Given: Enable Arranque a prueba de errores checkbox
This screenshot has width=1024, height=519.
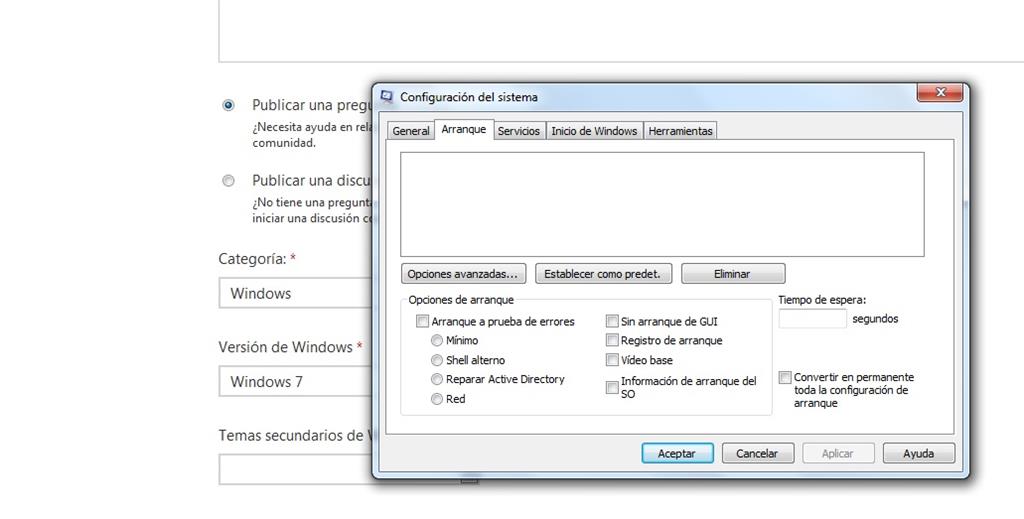Looking at the screenshot, I should click(423, 321).
